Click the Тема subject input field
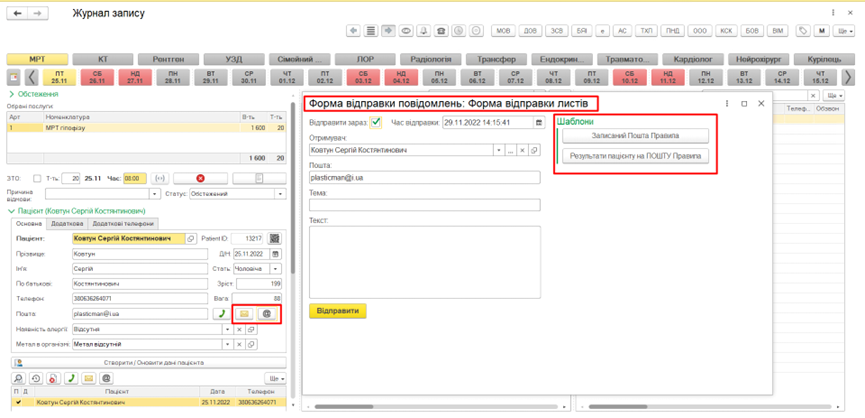Image resolution: width=865 pixels, height=418 pixels. [424, 205]
